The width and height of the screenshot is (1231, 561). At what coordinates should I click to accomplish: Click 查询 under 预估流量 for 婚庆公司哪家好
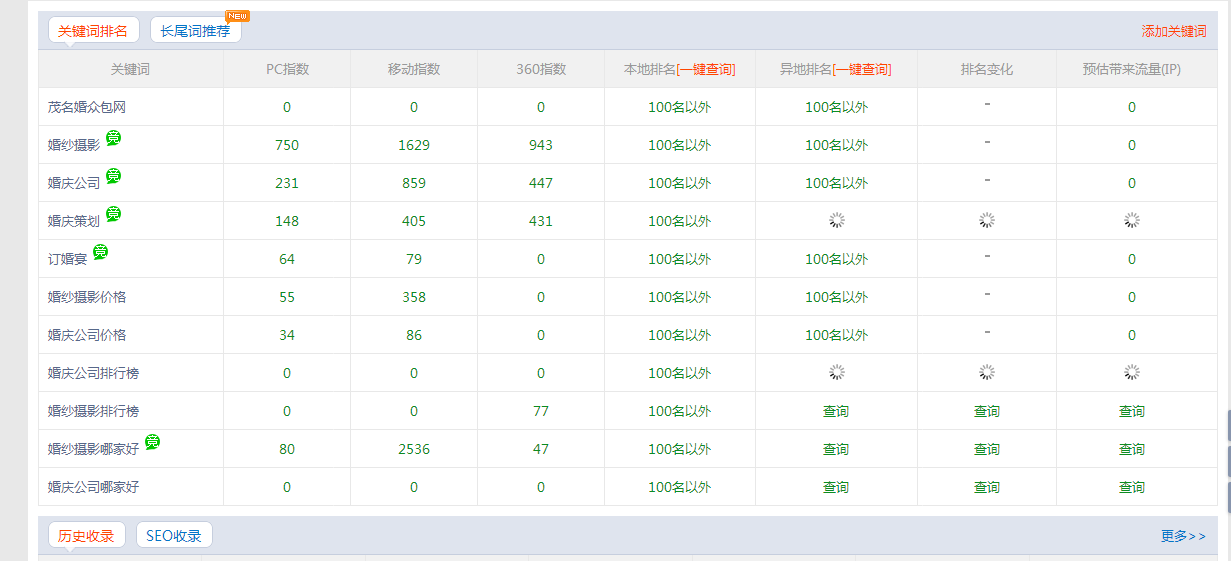click(x=1132, y=487)
